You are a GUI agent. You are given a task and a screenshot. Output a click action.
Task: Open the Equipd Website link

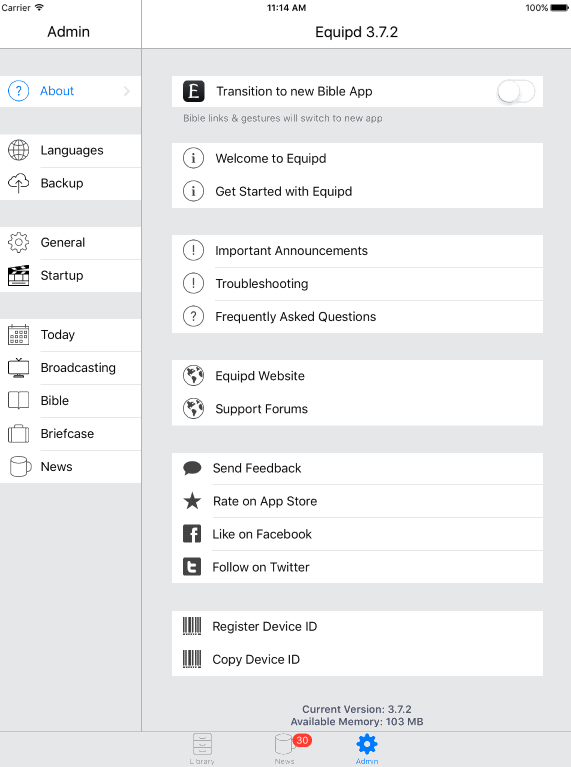click(x=357, y=376)
